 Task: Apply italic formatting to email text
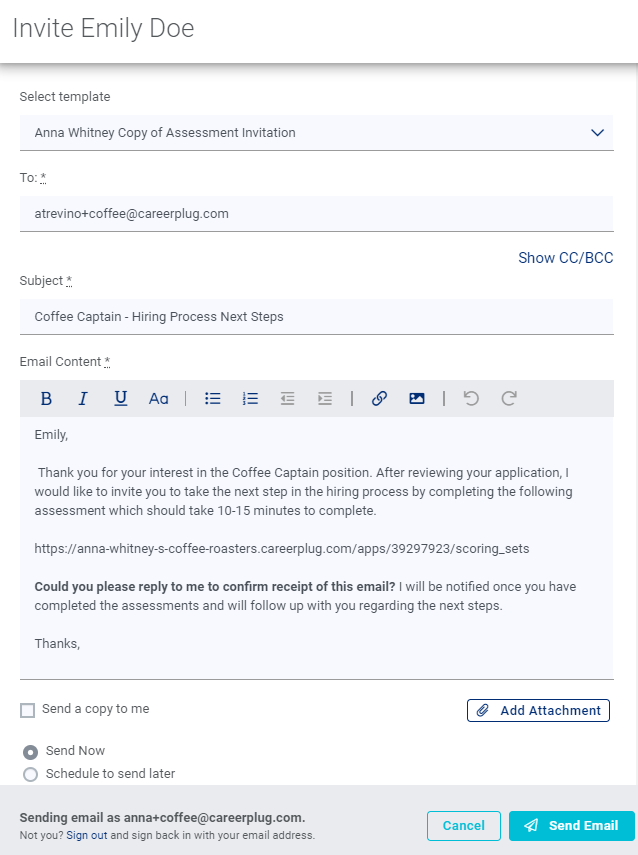click(83, 398)
